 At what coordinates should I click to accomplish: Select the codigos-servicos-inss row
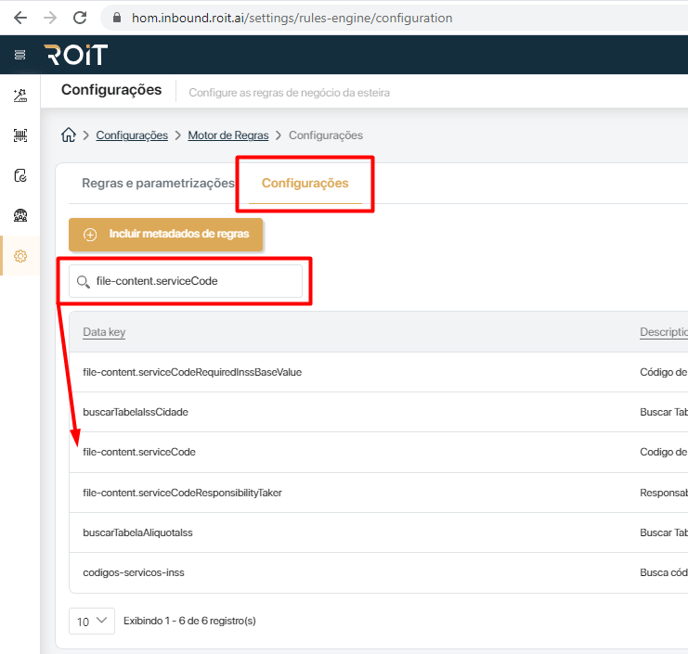point(379,572)
